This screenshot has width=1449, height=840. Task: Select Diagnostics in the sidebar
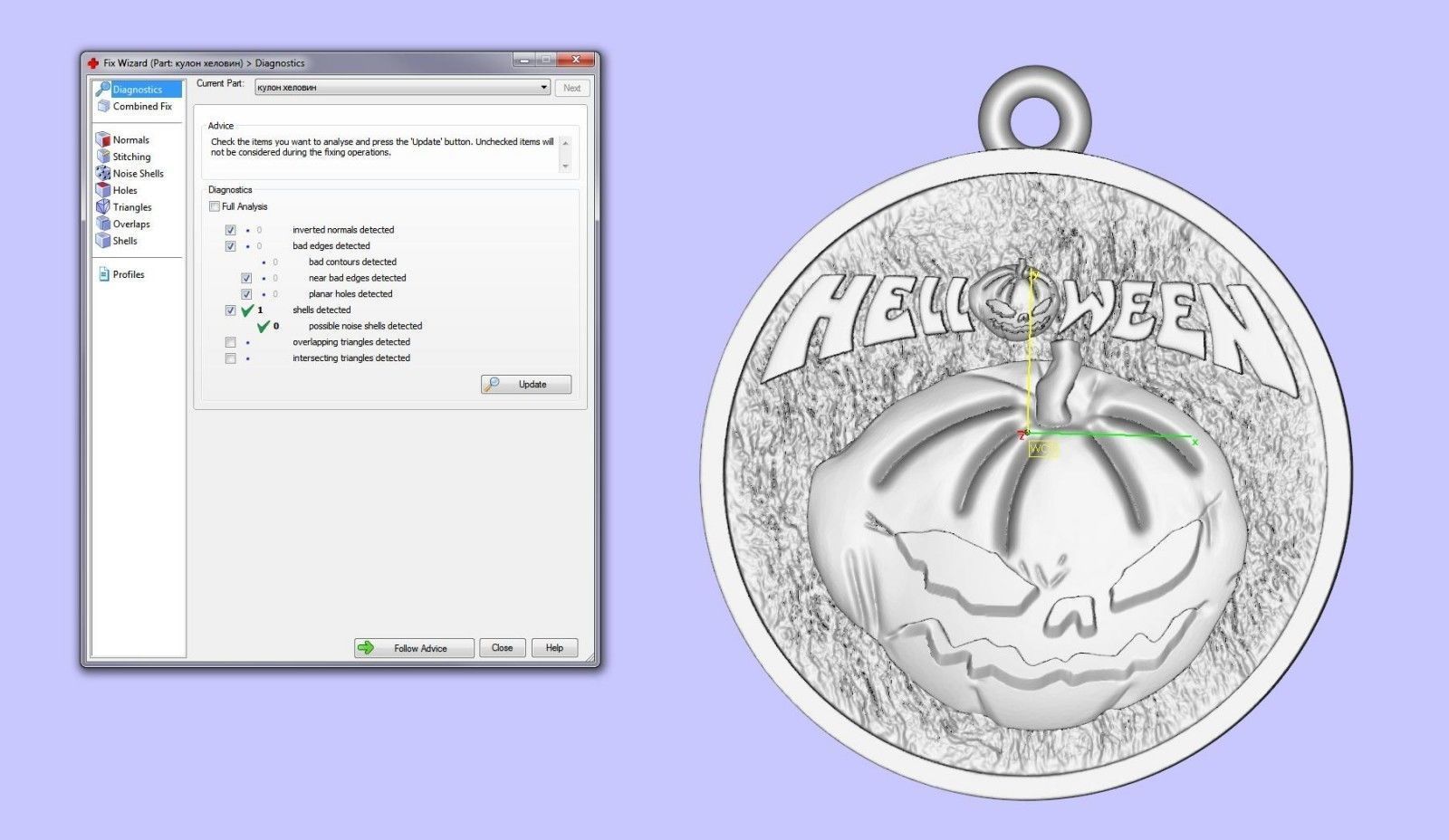[x=138, y=90]
